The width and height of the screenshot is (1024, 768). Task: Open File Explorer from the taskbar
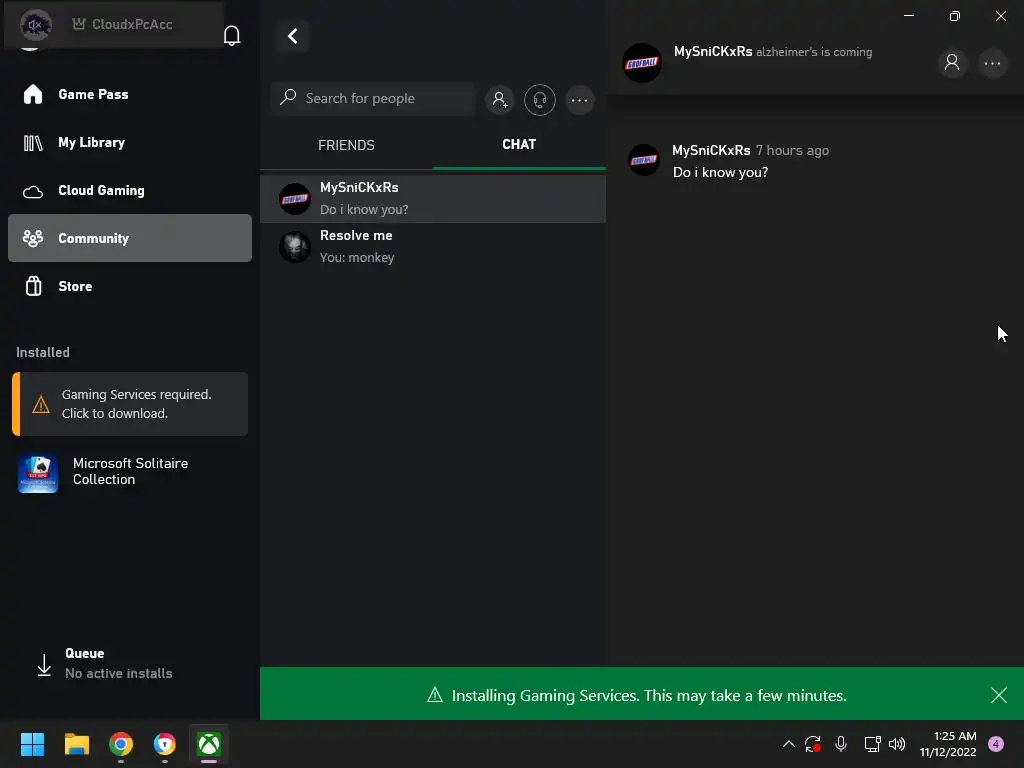pyautogui.click(x=76, y=744)
